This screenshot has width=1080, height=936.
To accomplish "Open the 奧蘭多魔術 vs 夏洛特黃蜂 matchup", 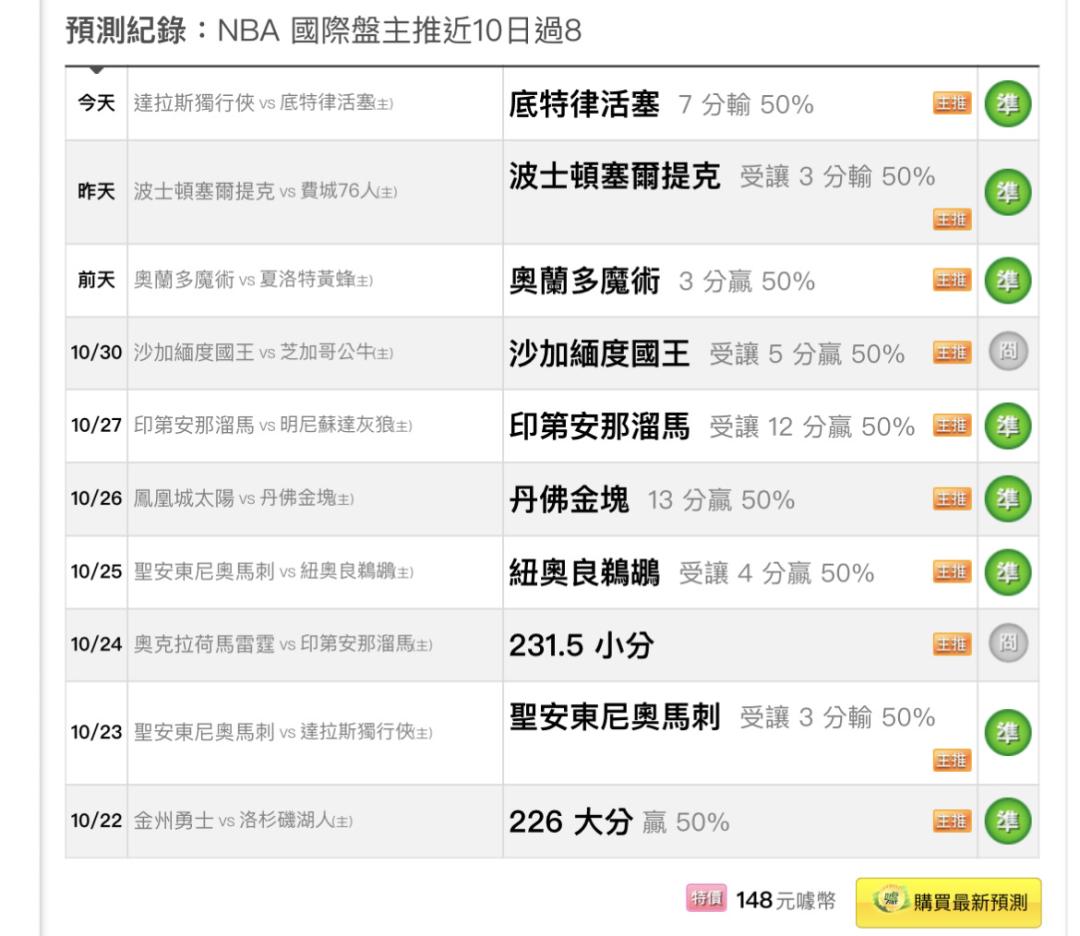I will click(x=253, y=280).
